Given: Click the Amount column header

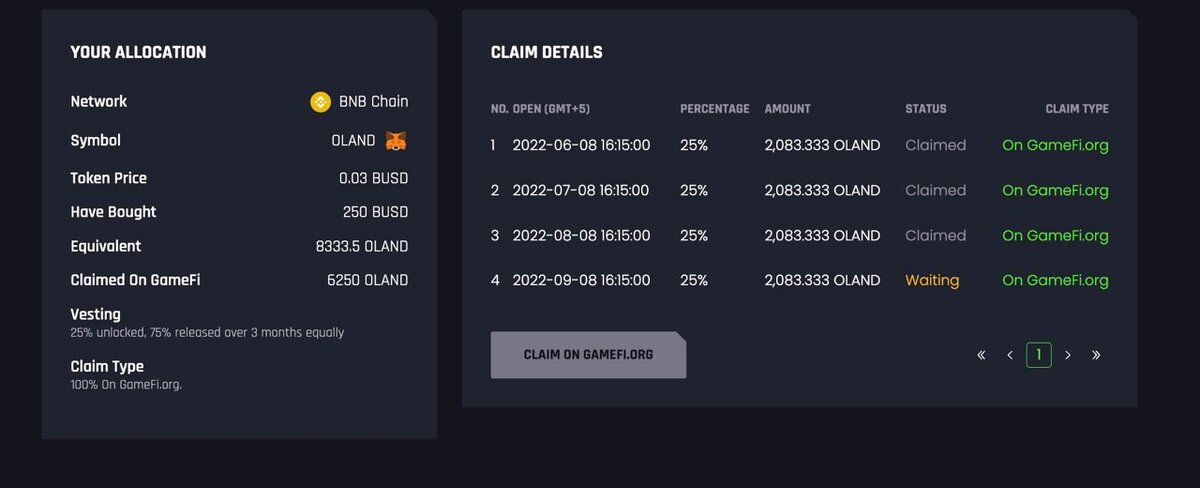Looking at the screenshot, I should (787, 109).
